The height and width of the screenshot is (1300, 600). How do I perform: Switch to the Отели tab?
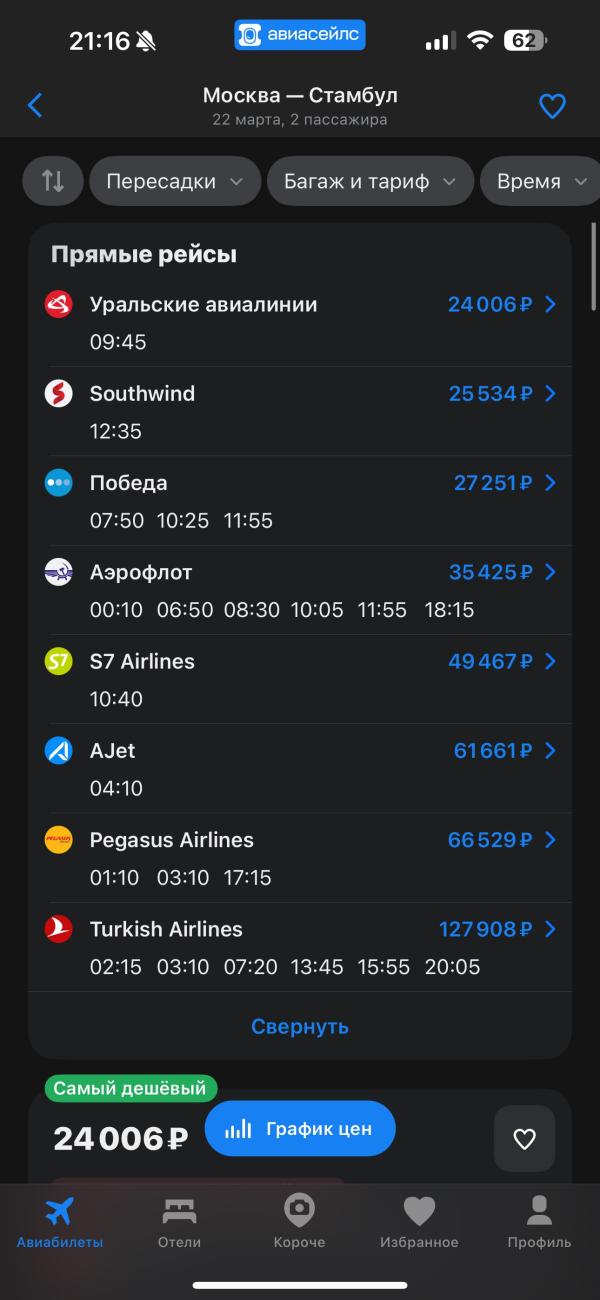click(179, 1223)
